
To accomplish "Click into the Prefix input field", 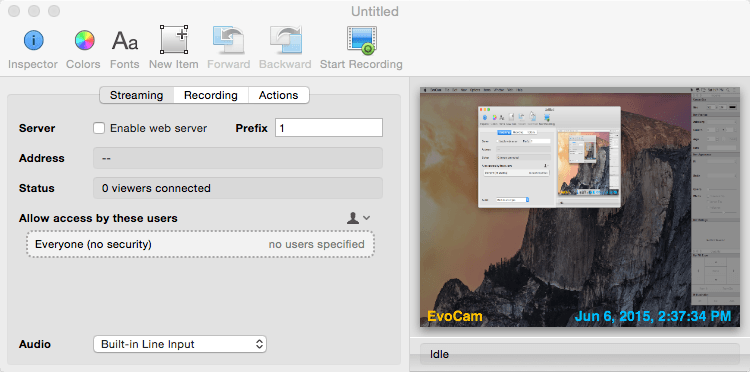I will click(x=329, y=128).
